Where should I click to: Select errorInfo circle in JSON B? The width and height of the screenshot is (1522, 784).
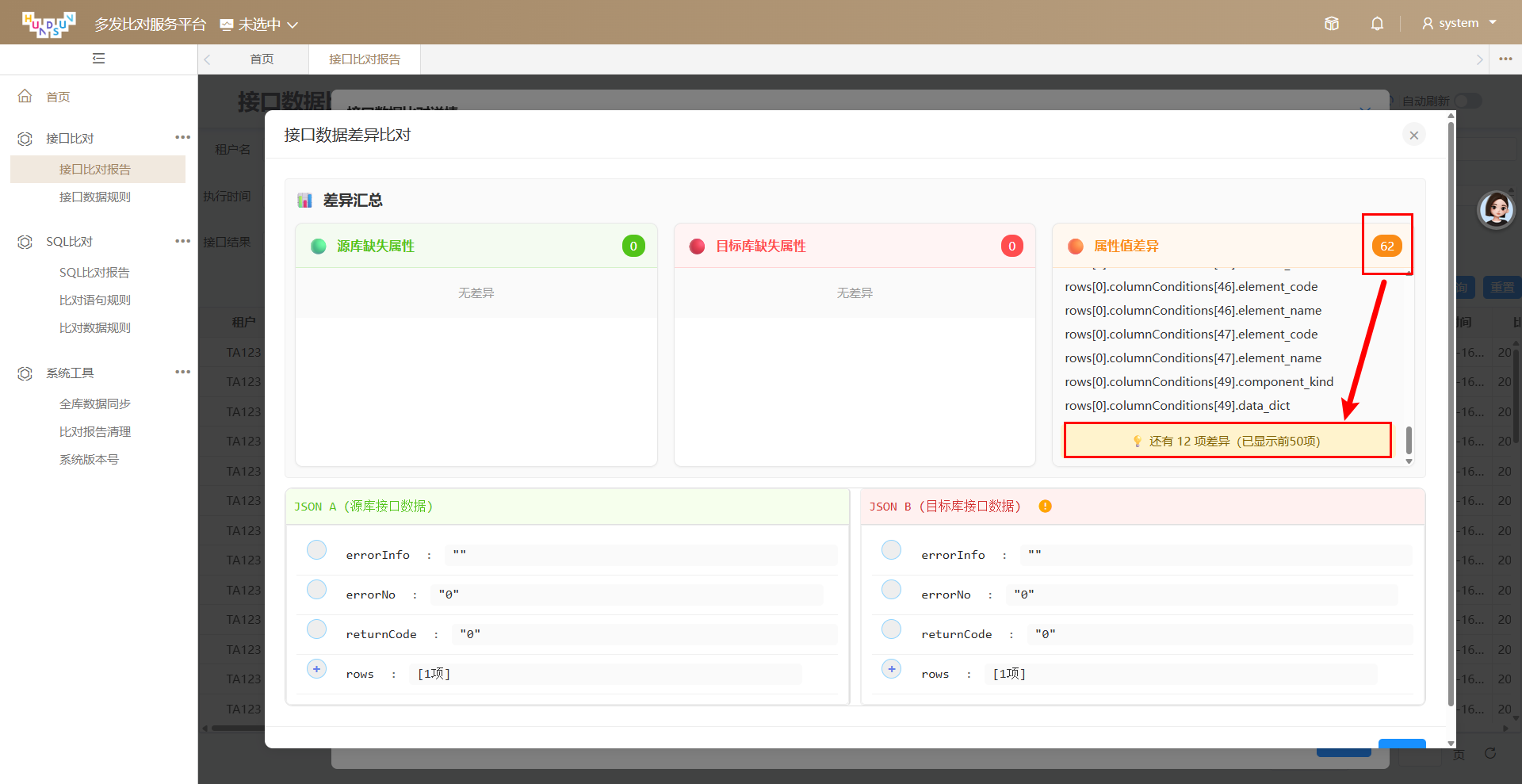click(892, 550)
